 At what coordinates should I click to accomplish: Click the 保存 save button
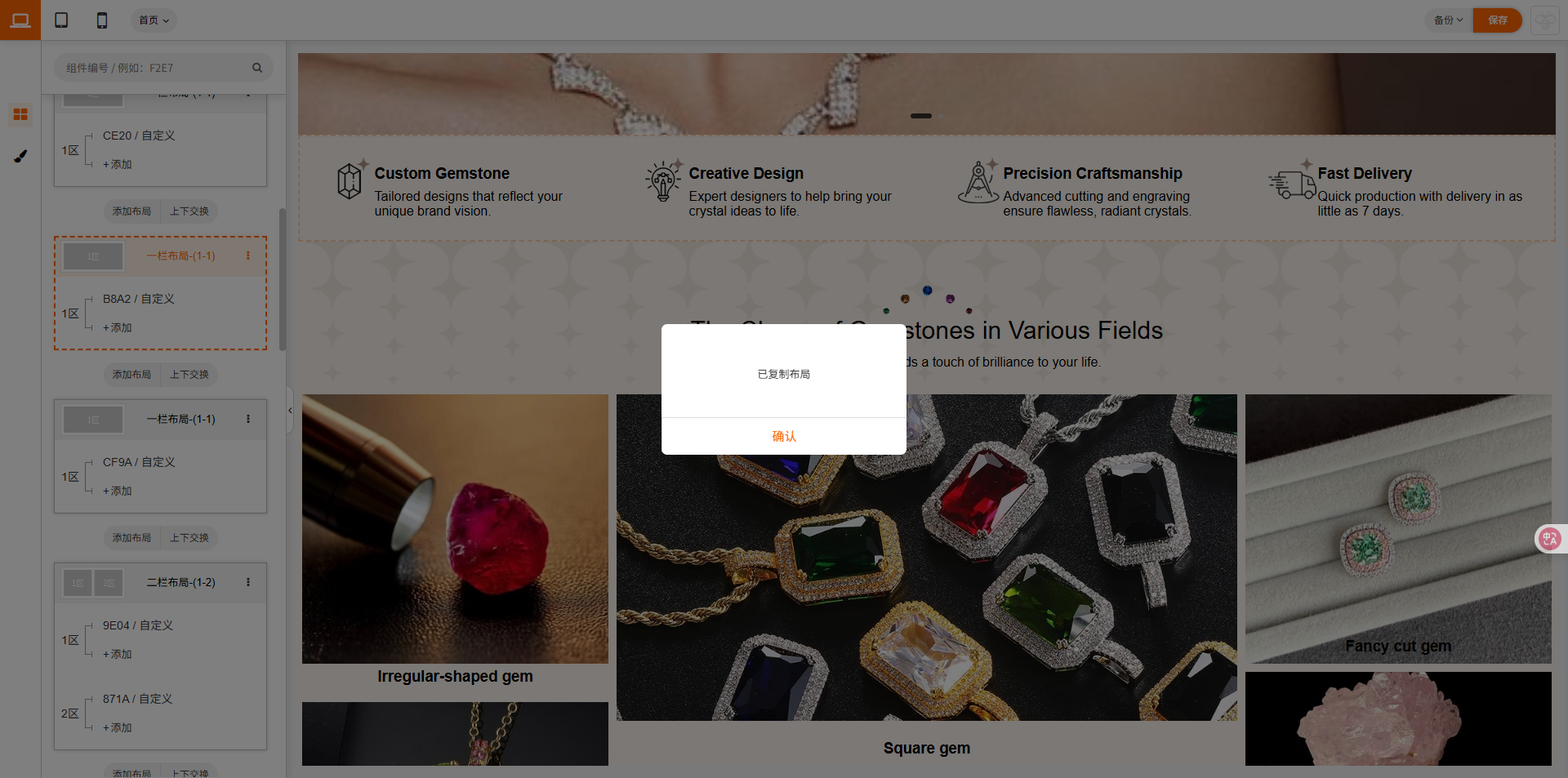click(x=1497, y=20)
